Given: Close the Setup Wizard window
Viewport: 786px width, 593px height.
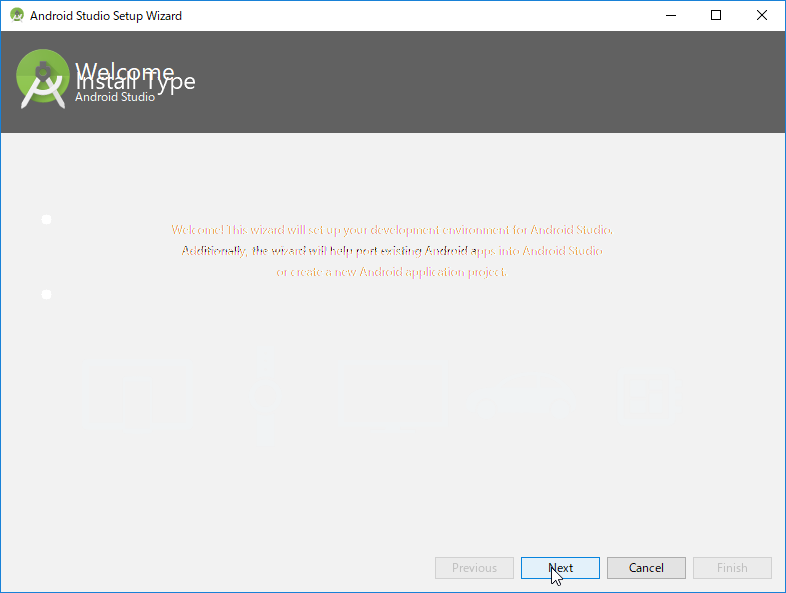Looking at the screenshot, I should (x=762, y=16).
